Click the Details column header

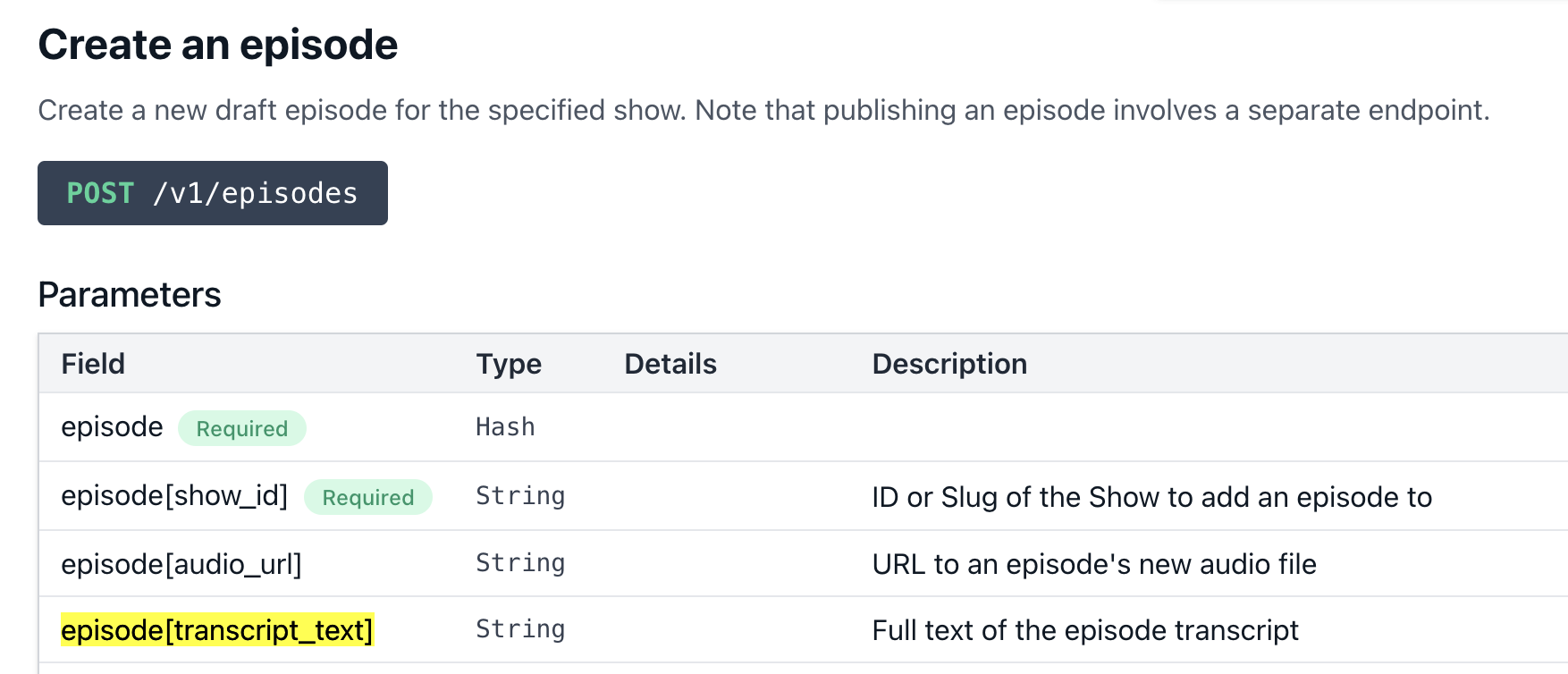[x=670, y=364]
